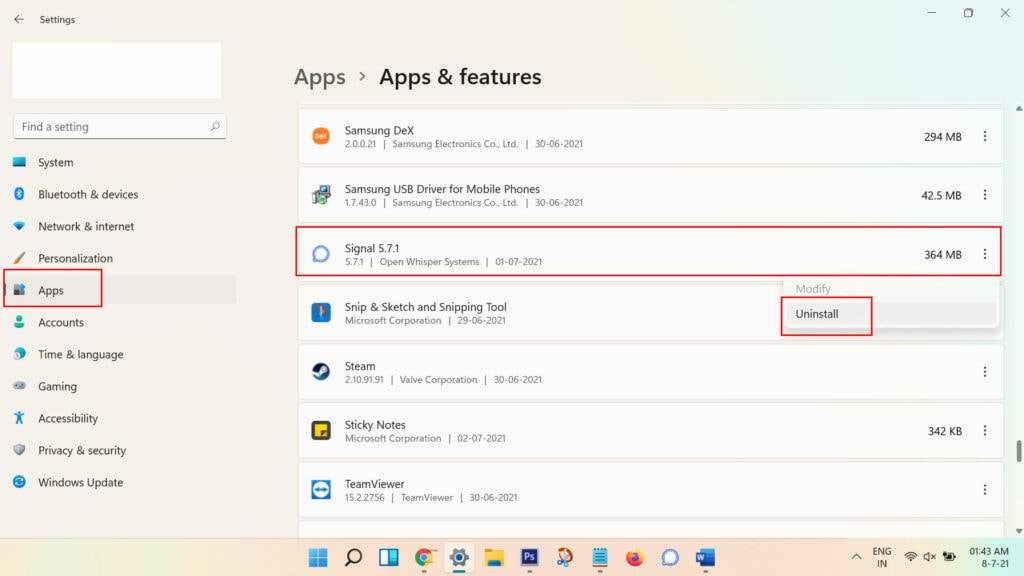The image size is (1024, 576).
Task: Launch Chrome from the taskbar
Action: click(424, 557)
